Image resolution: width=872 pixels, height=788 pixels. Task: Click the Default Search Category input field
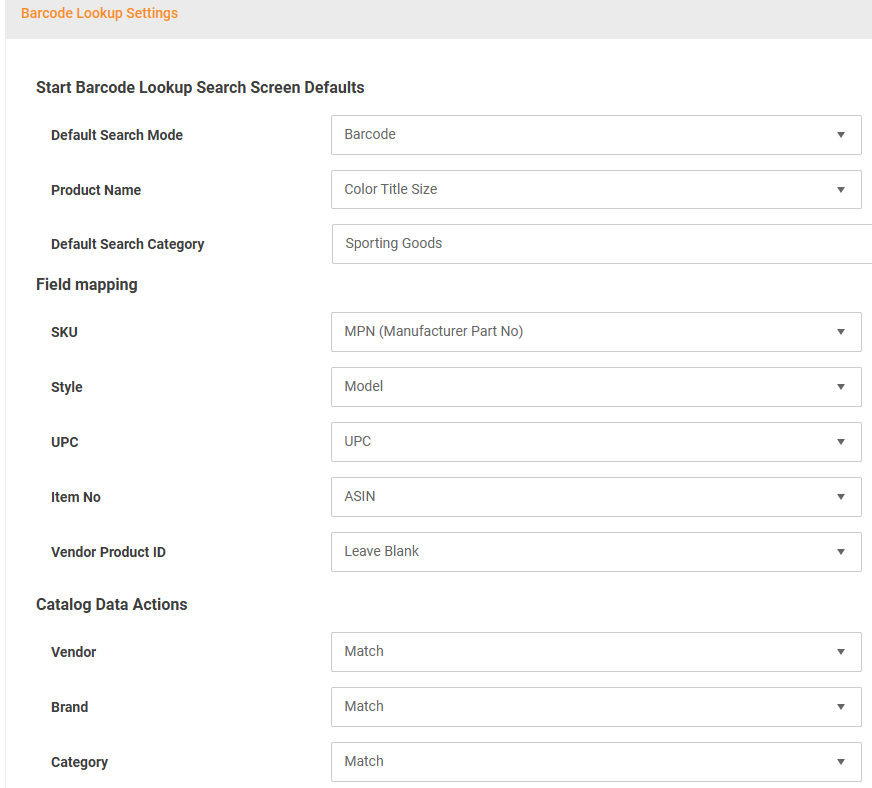coord(602,244)
